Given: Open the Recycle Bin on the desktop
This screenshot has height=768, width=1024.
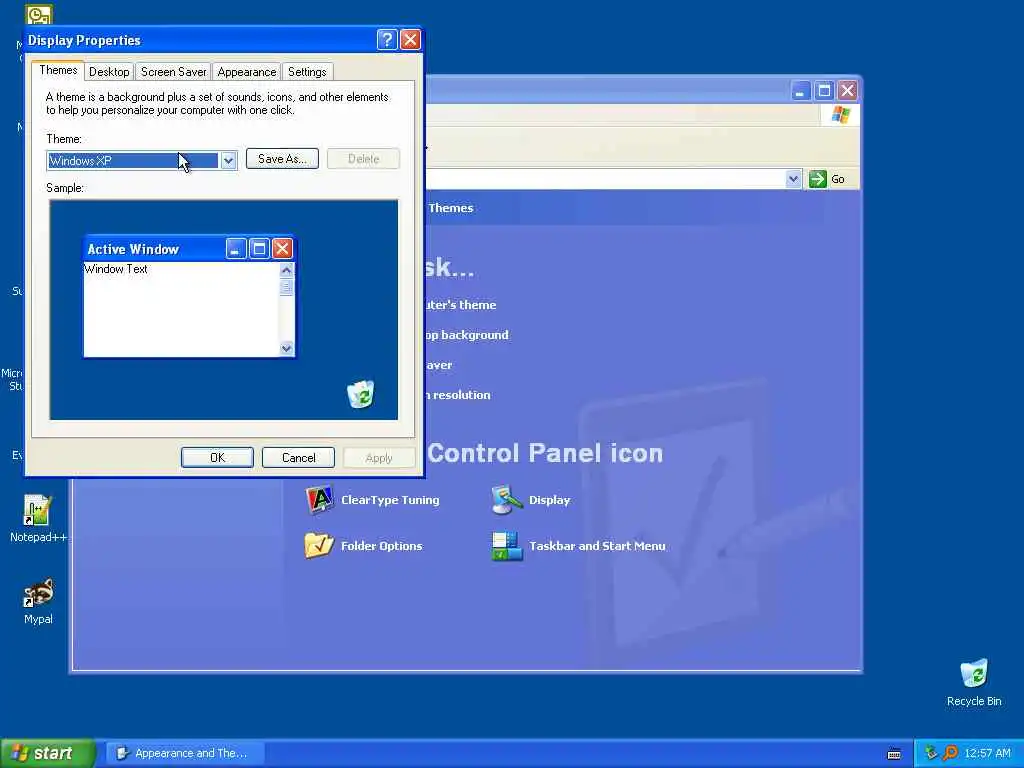Looking at the screenshot, I should click(x=974, y=683).
